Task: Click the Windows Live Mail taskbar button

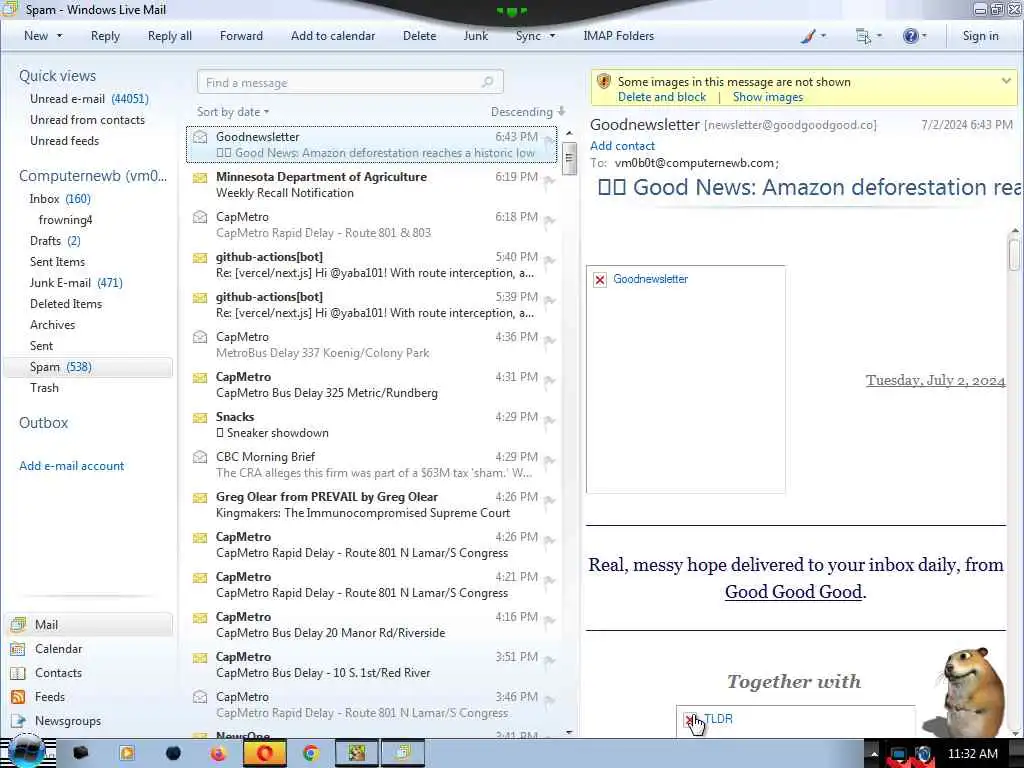Action: pos(403,754)
